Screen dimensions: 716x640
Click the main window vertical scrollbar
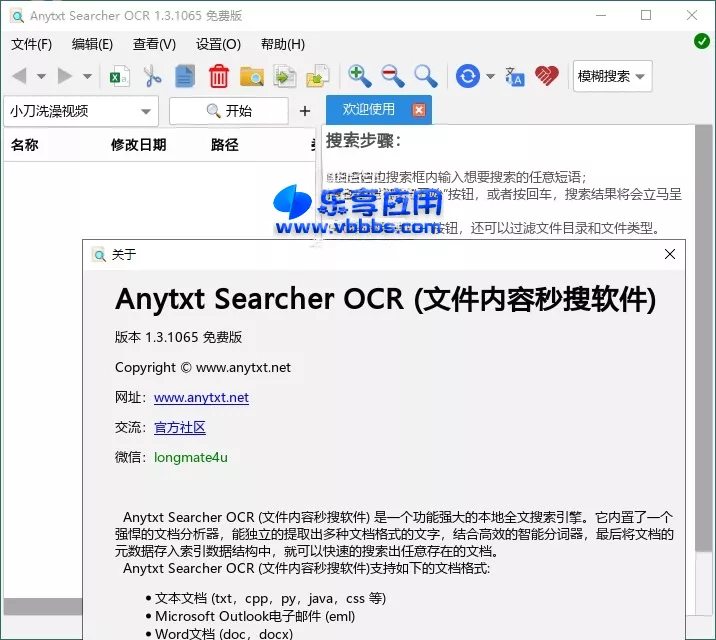(703, 338)
